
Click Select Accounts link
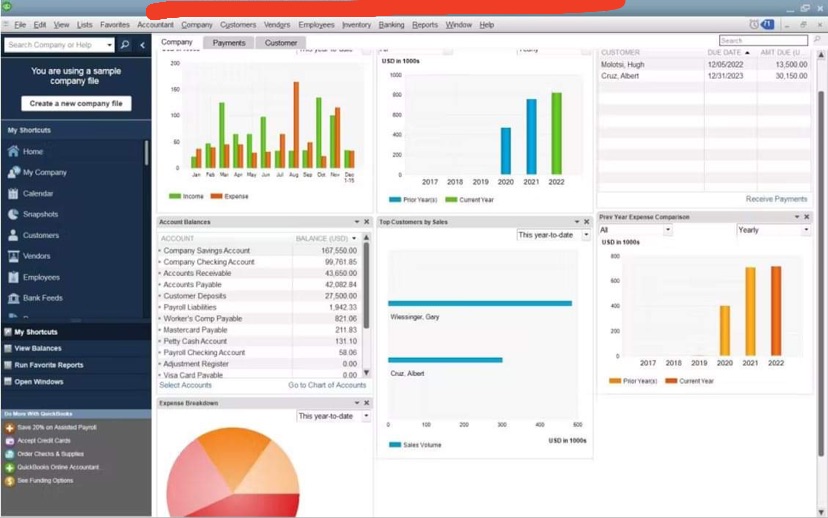[x=185, y=385]
